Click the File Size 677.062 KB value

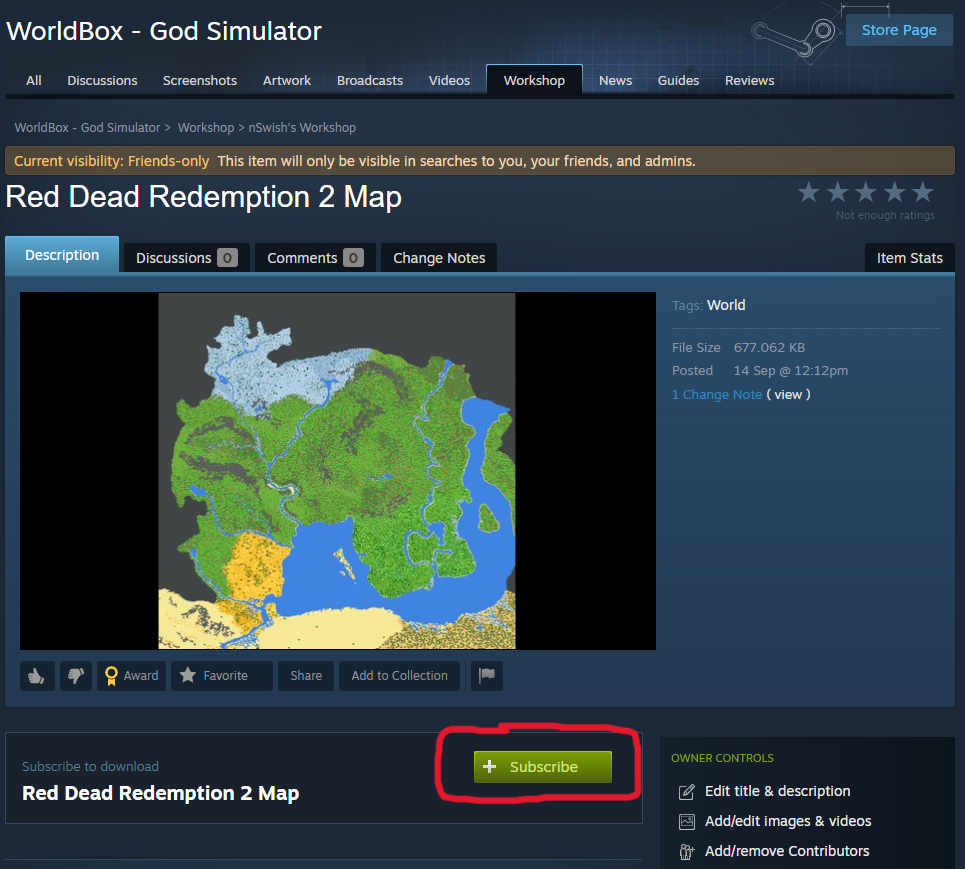(x=769, y=348)
